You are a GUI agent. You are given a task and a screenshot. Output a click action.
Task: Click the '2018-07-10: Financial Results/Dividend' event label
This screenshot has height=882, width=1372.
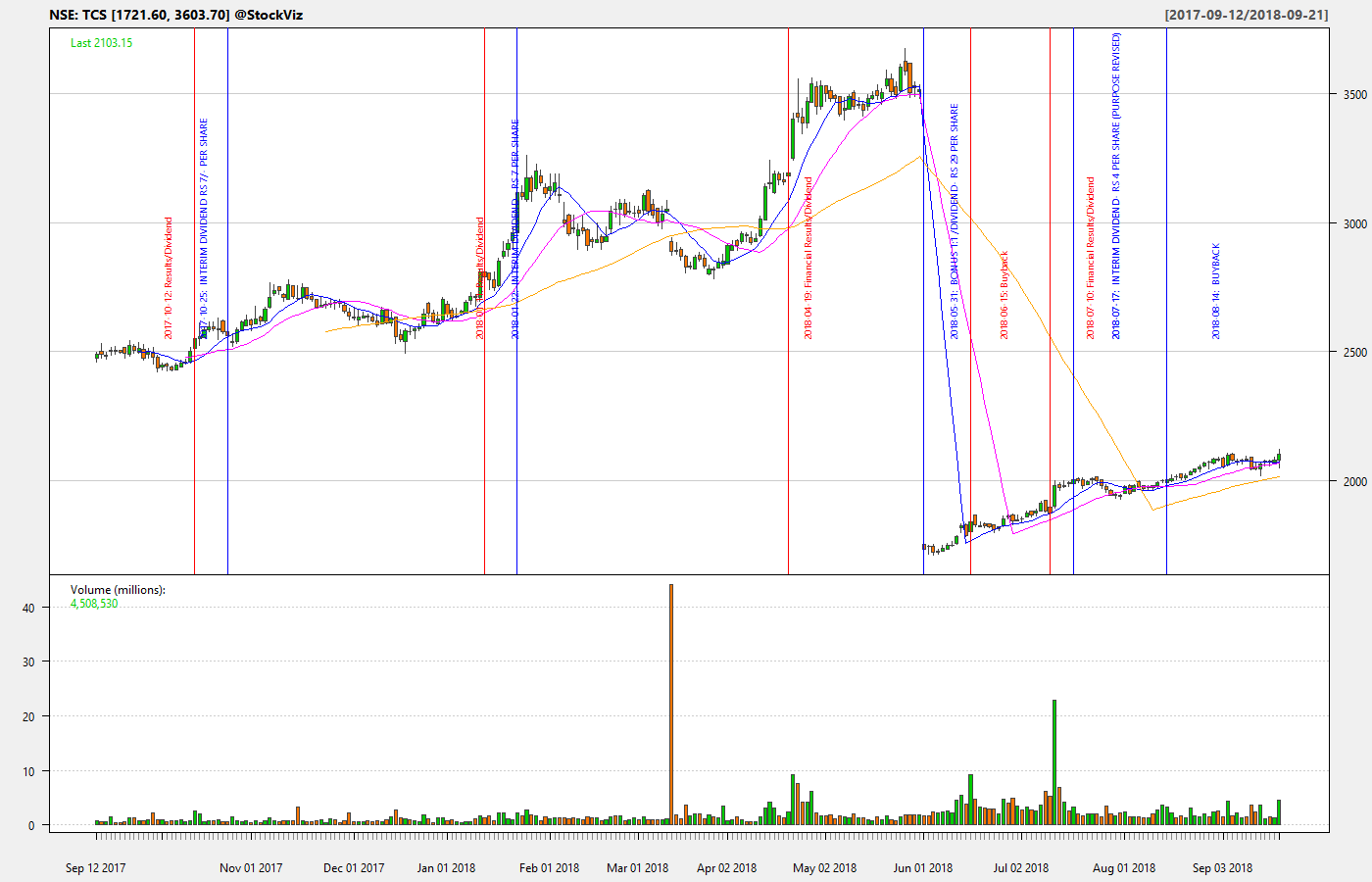[1090, 258]
